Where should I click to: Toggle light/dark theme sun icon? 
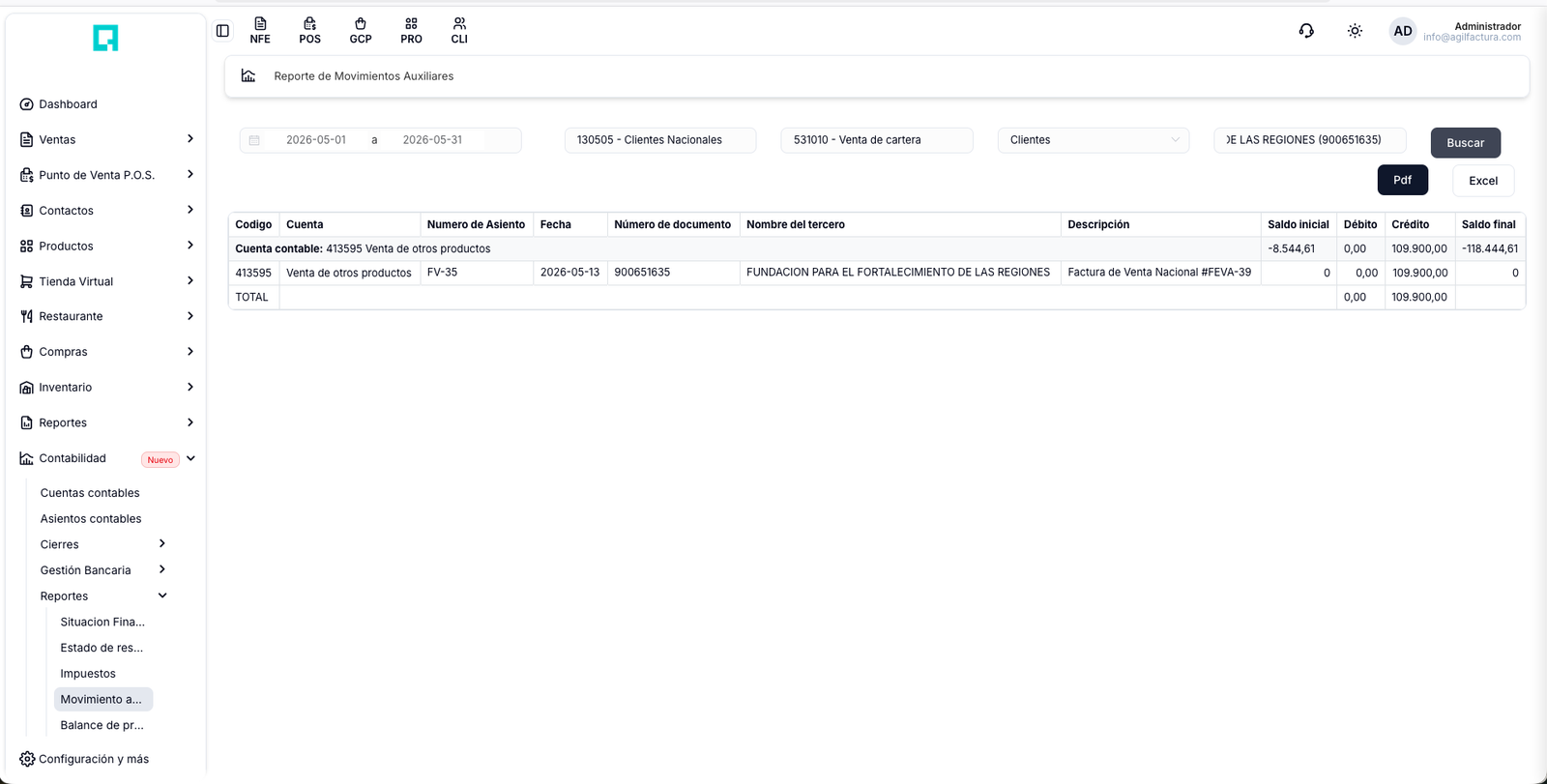click(1355, 31)
